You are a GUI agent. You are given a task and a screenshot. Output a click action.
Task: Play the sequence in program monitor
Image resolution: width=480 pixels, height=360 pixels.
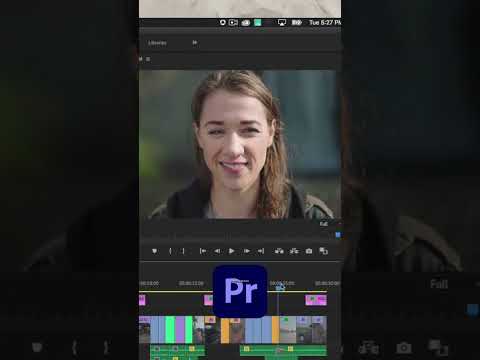click(x=231, y=251)
